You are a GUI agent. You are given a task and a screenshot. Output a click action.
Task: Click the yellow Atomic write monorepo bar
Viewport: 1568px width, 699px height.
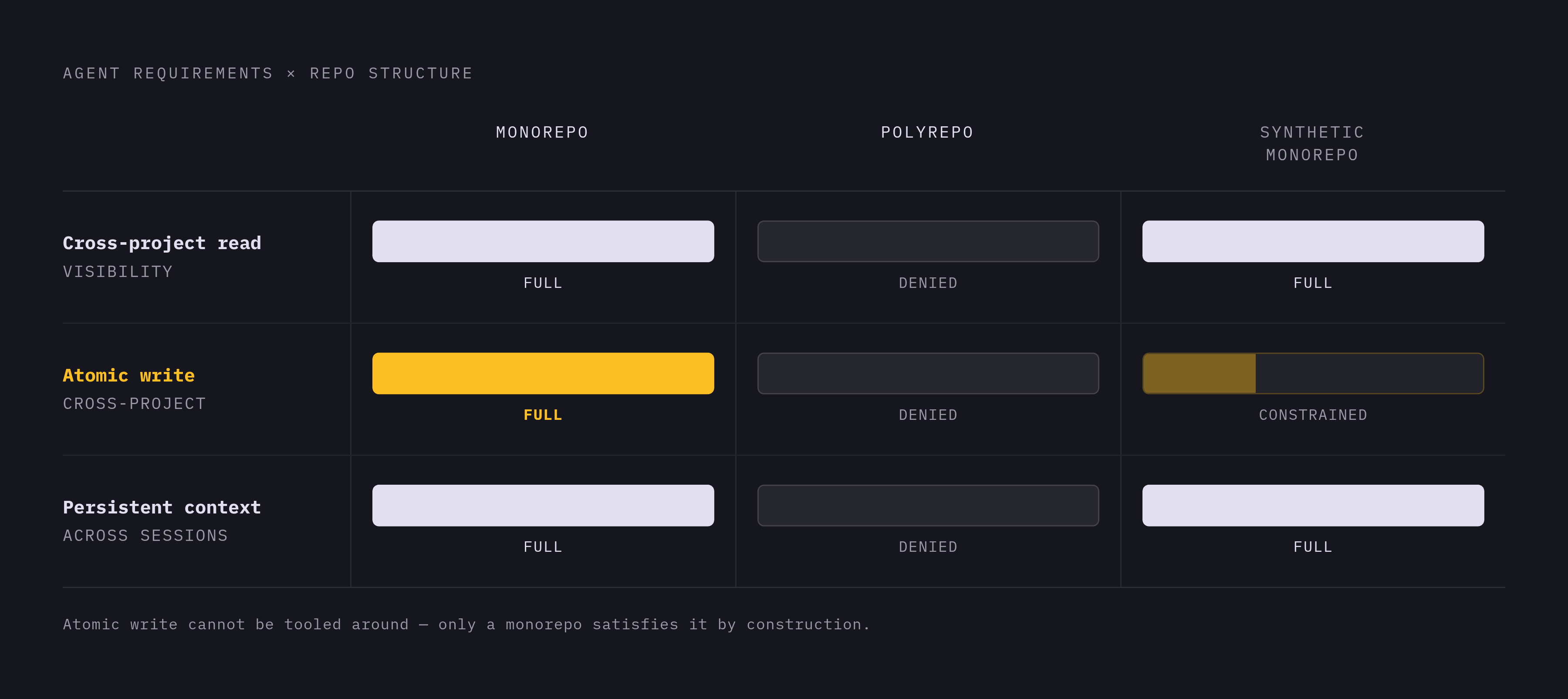543,373
